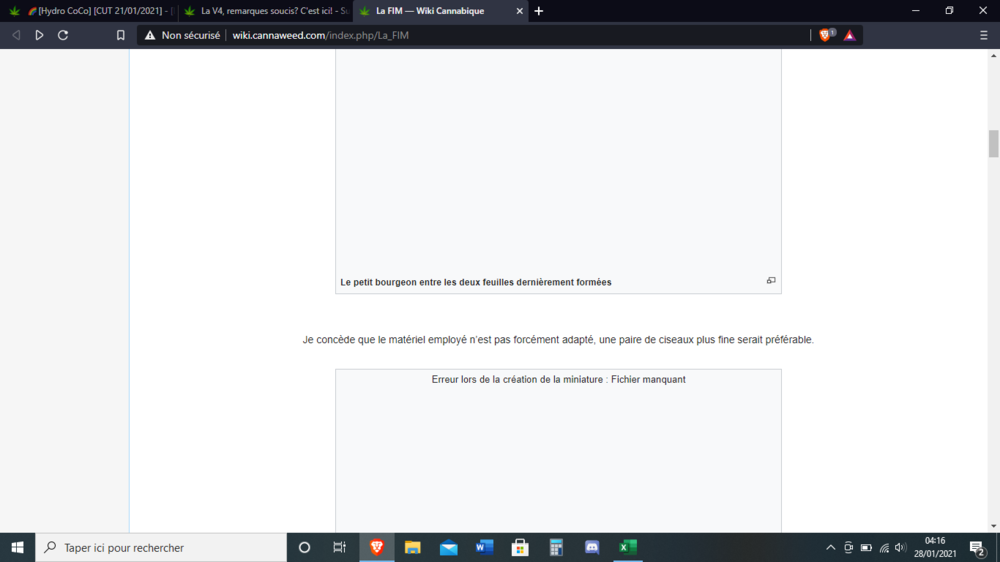Open Mail app from taskbar

pyautogui.click(x=448, y=547)
